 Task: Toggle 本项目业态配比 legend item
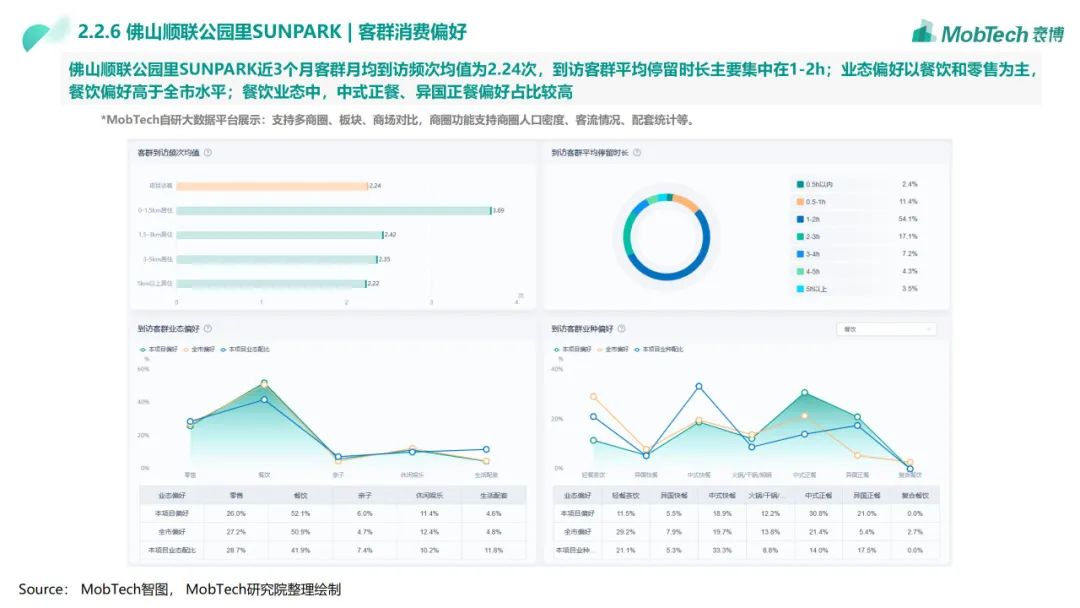point(245,350)
